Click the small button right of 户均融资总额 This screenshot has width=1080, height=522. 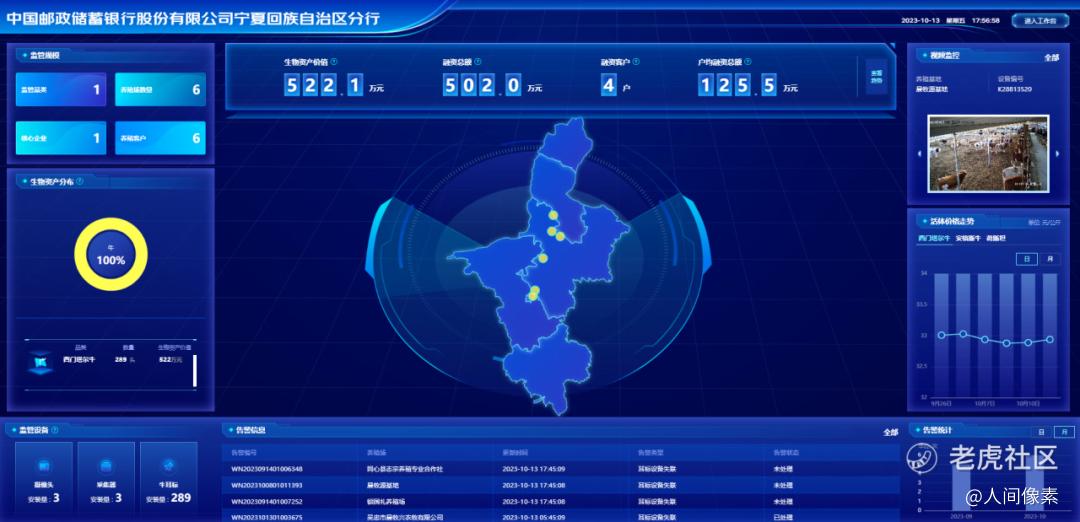pos(876,76)
